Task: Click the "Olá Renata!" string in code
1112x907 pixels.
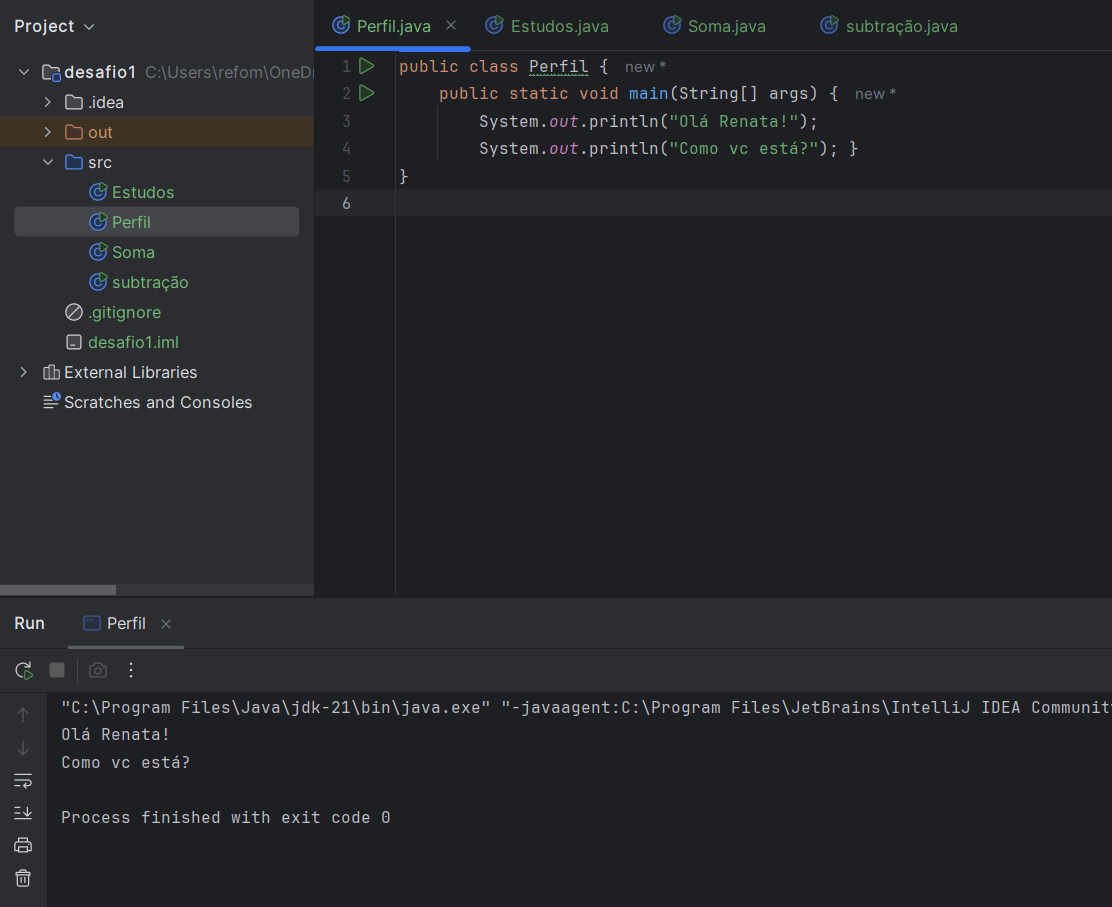Action: [734, 121]
